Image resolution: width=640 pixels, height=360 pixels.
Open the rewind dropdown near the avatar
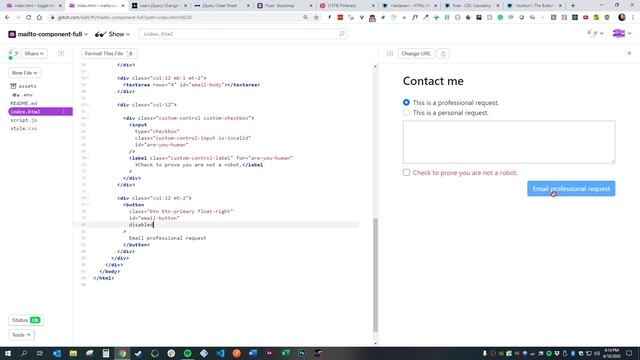(595, 34)
